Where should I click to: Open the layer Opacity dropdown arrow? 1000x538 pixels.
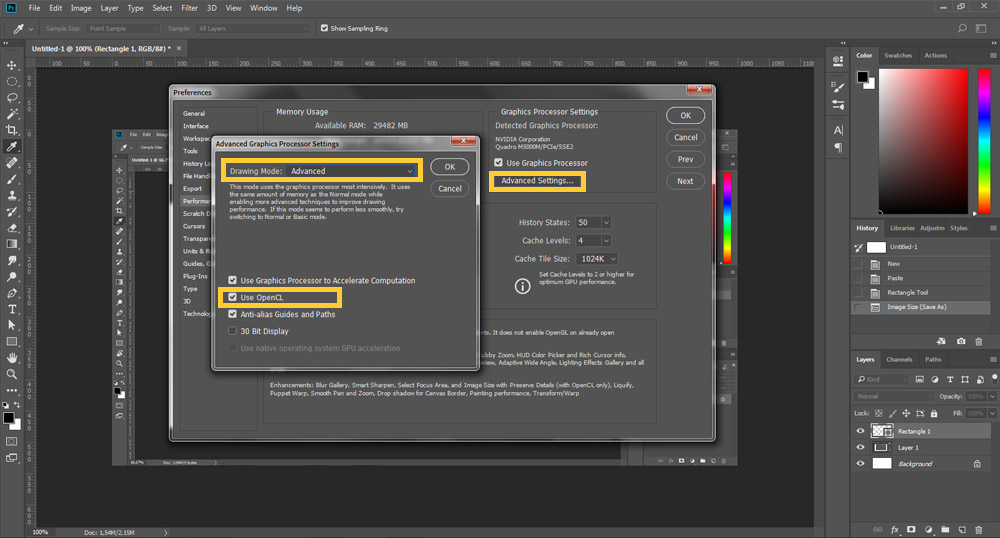[x=992, y=396]
